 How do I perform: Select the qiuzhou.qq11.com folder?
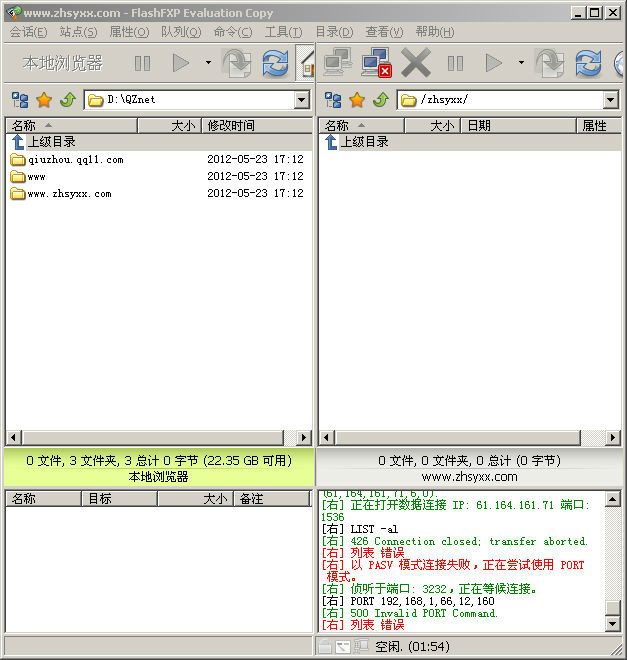pyautogui.click(x=67, y=160)
